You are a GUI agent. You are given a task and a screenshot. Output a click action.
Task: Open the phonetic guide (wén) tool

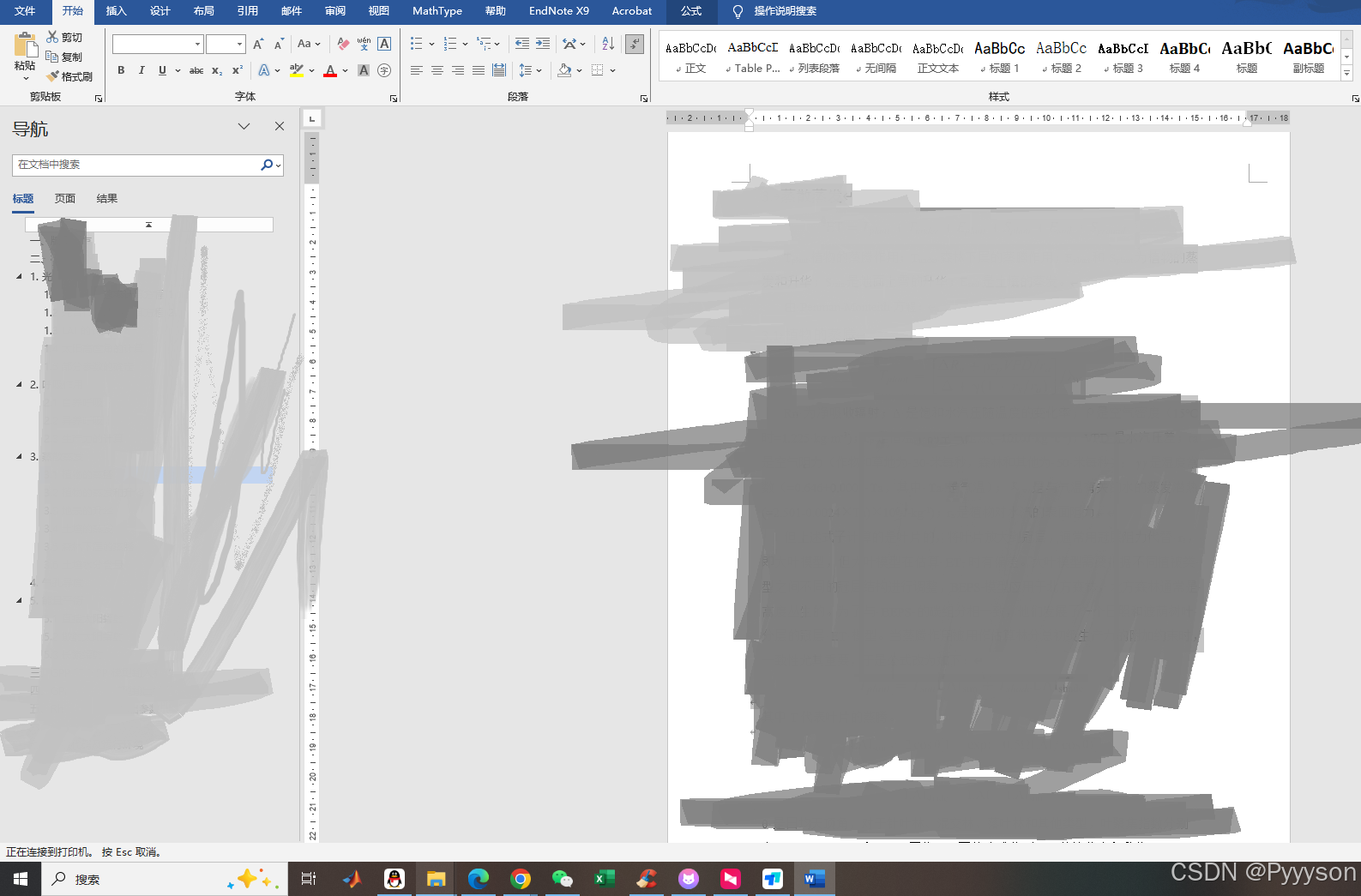[364, 44]
